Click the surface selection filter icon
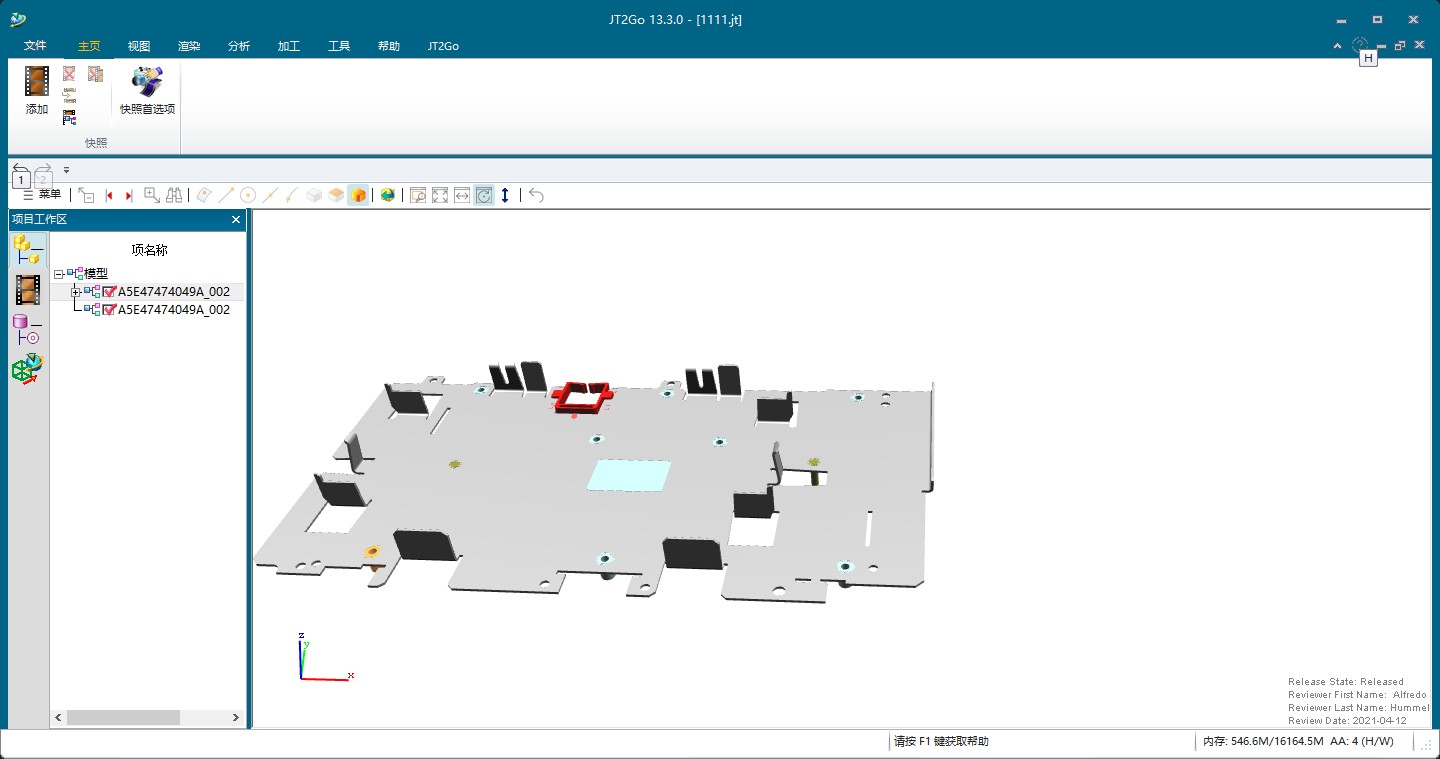The width and height of the screenshot is (1440, 759). [x=204, y=196]
